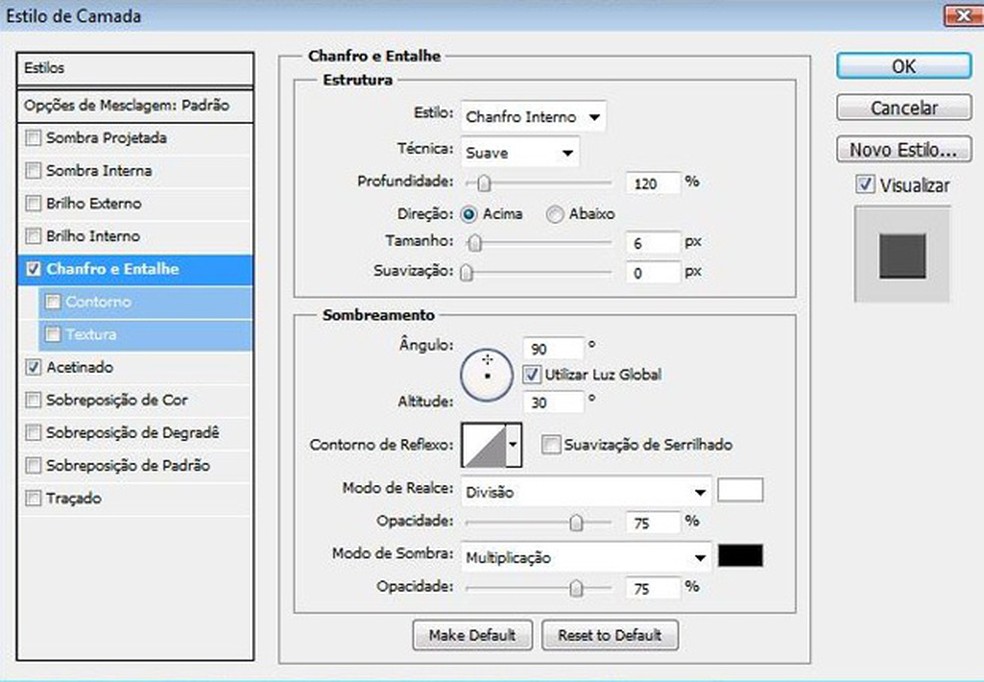Enable the Contorno sub-option checkbox

pyautogui.click(x=53, y=302)
